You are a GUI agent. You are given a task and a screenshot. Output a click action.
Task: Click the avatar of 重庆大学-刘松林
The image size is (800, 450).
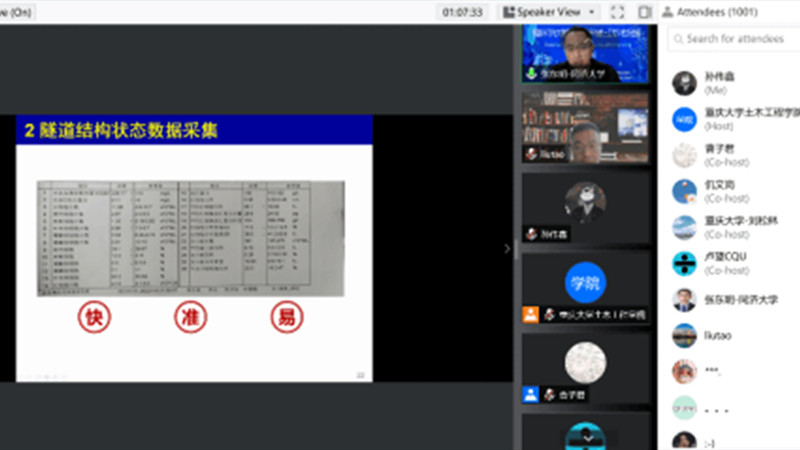click(x=684, y=228)
